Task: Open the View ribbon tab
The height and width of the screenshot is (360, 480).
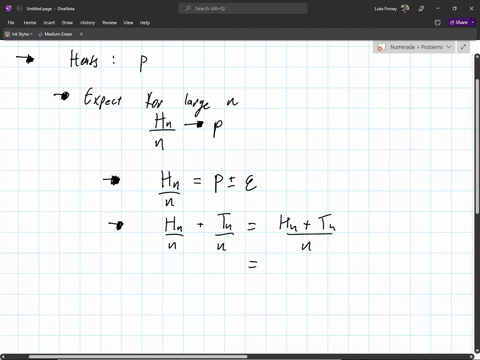Action: click(128, 23)
